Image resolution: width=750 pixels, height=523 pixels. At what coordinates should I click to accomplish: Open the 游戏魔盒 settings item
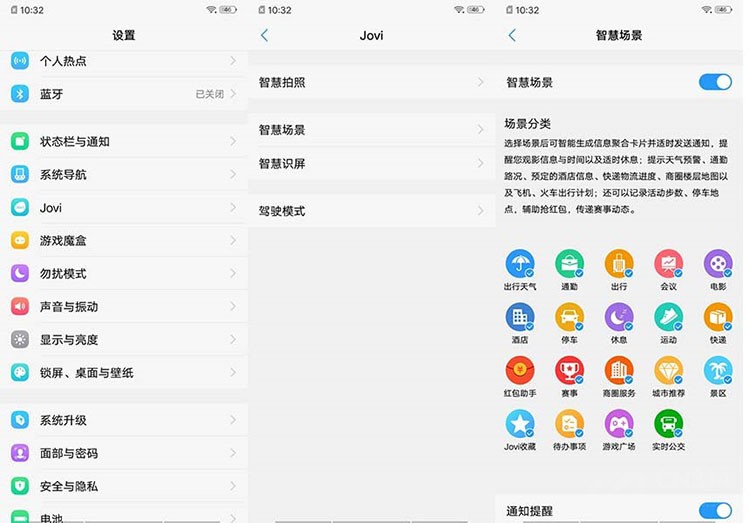tap(124, 240)
